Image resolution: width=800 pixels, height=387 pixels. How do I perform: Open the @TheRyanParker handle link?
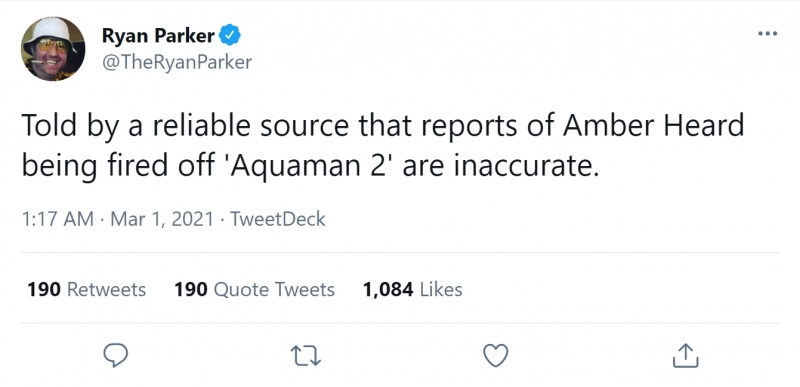[x=177, y=62]
